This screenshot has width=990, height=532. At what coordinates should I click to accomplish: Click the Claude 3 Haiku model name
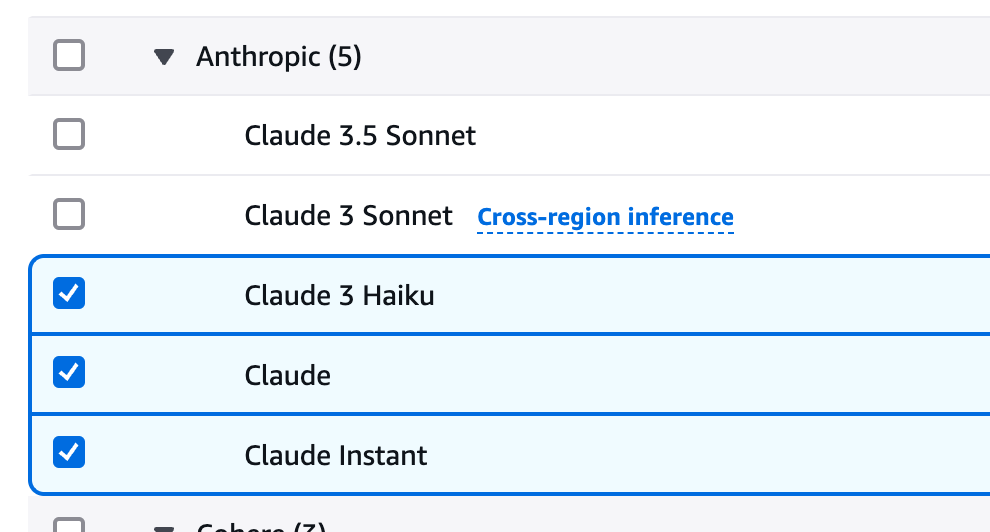[339, 295]
